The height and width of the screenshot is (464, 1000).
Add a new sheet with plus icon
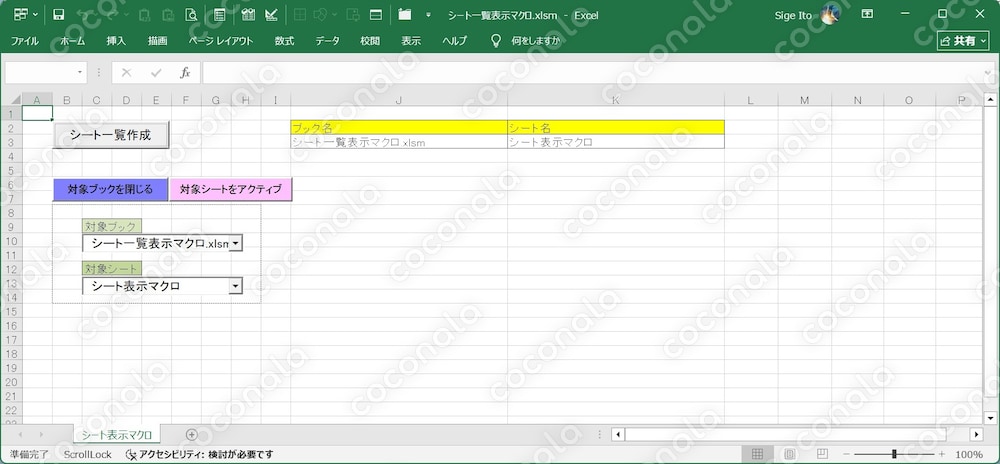(x=191, y=434)
